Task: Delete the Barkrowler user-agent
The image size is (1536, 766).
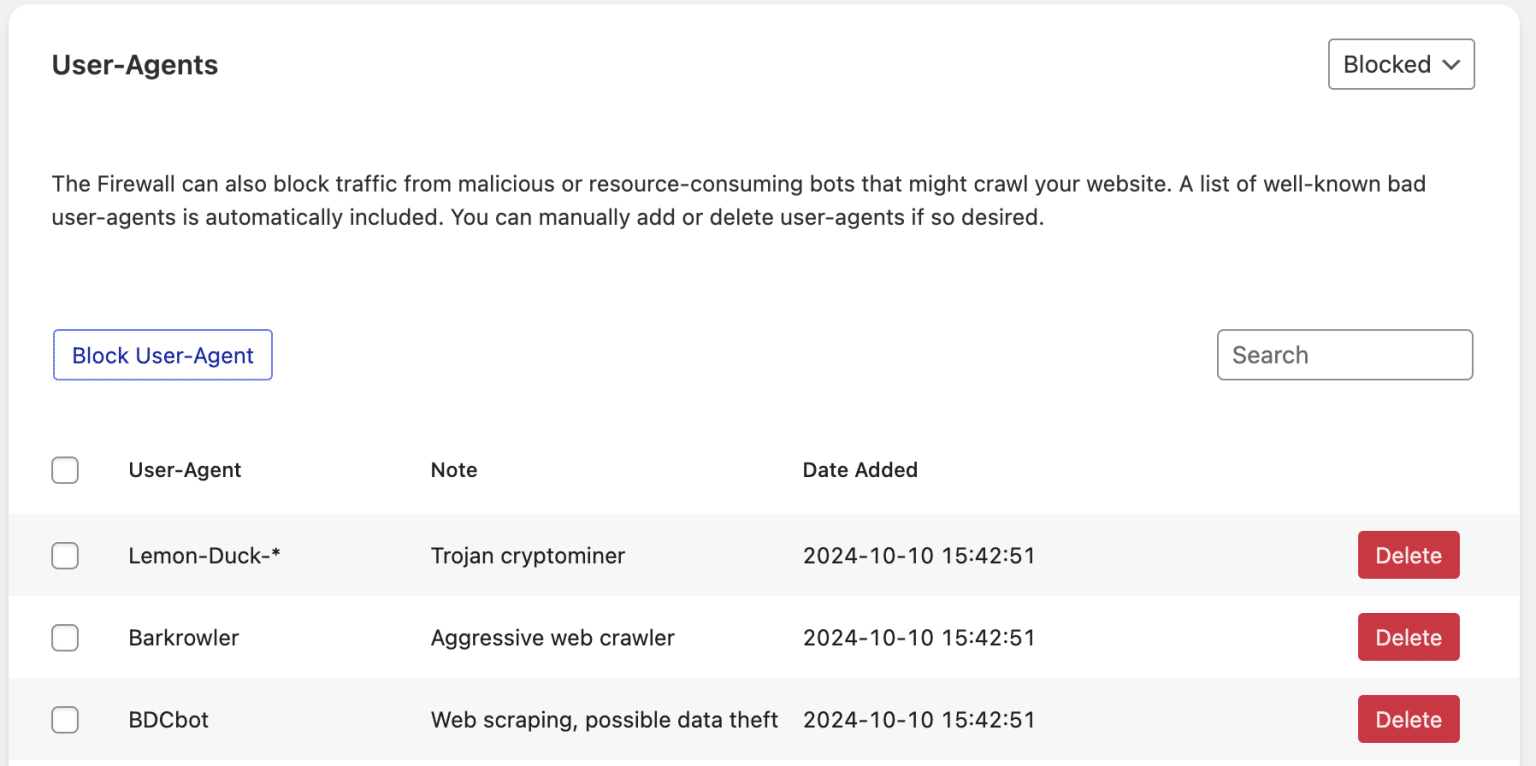Action: coord(1408,637)
